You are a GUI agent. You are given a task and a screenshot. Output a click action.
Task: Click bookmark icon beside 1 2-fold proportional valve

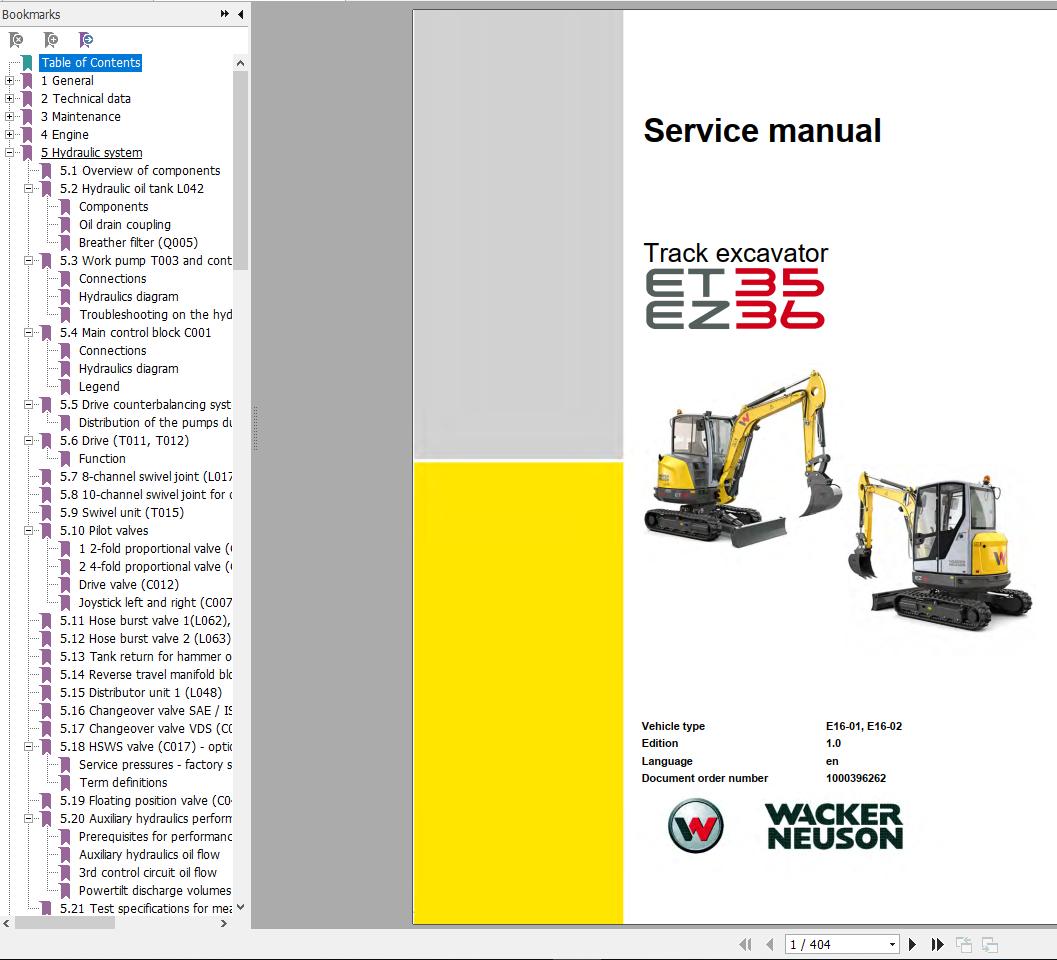[65, 549]
